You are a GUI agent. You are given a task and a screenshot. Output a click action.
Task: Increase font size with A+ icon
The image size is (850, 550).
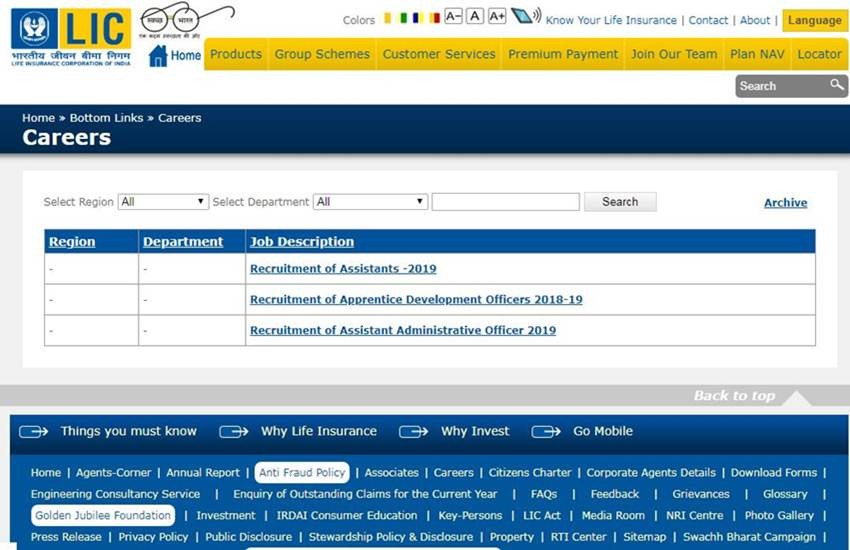point(497,16)
